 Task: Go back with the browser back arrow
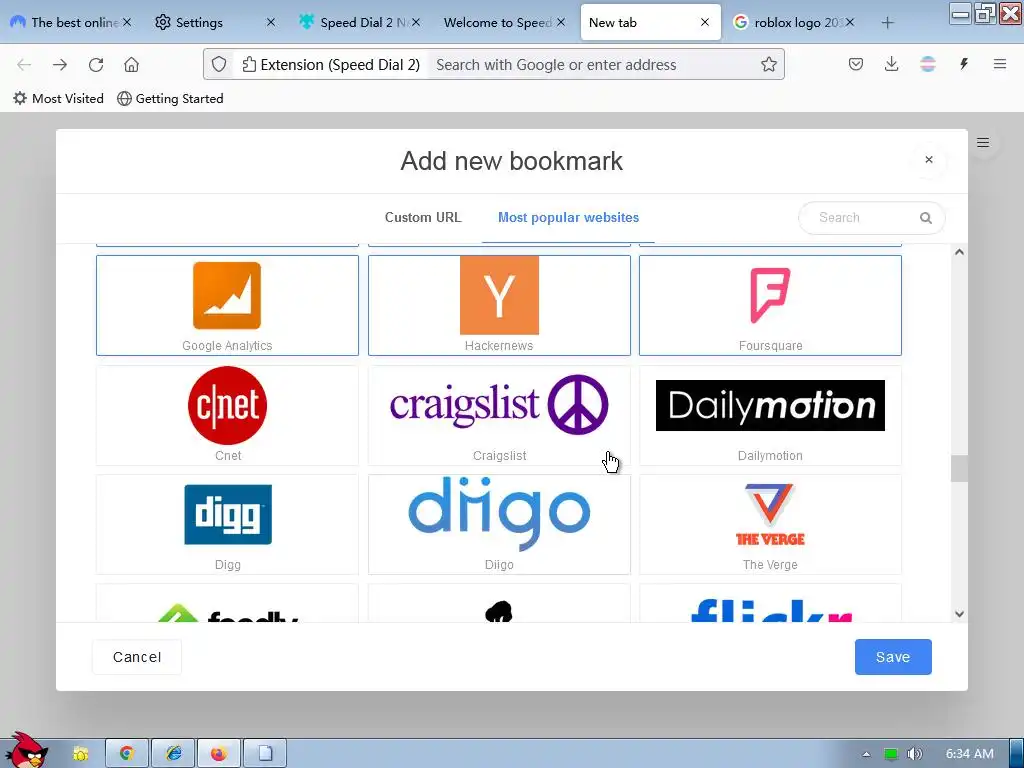pos(24,65)
